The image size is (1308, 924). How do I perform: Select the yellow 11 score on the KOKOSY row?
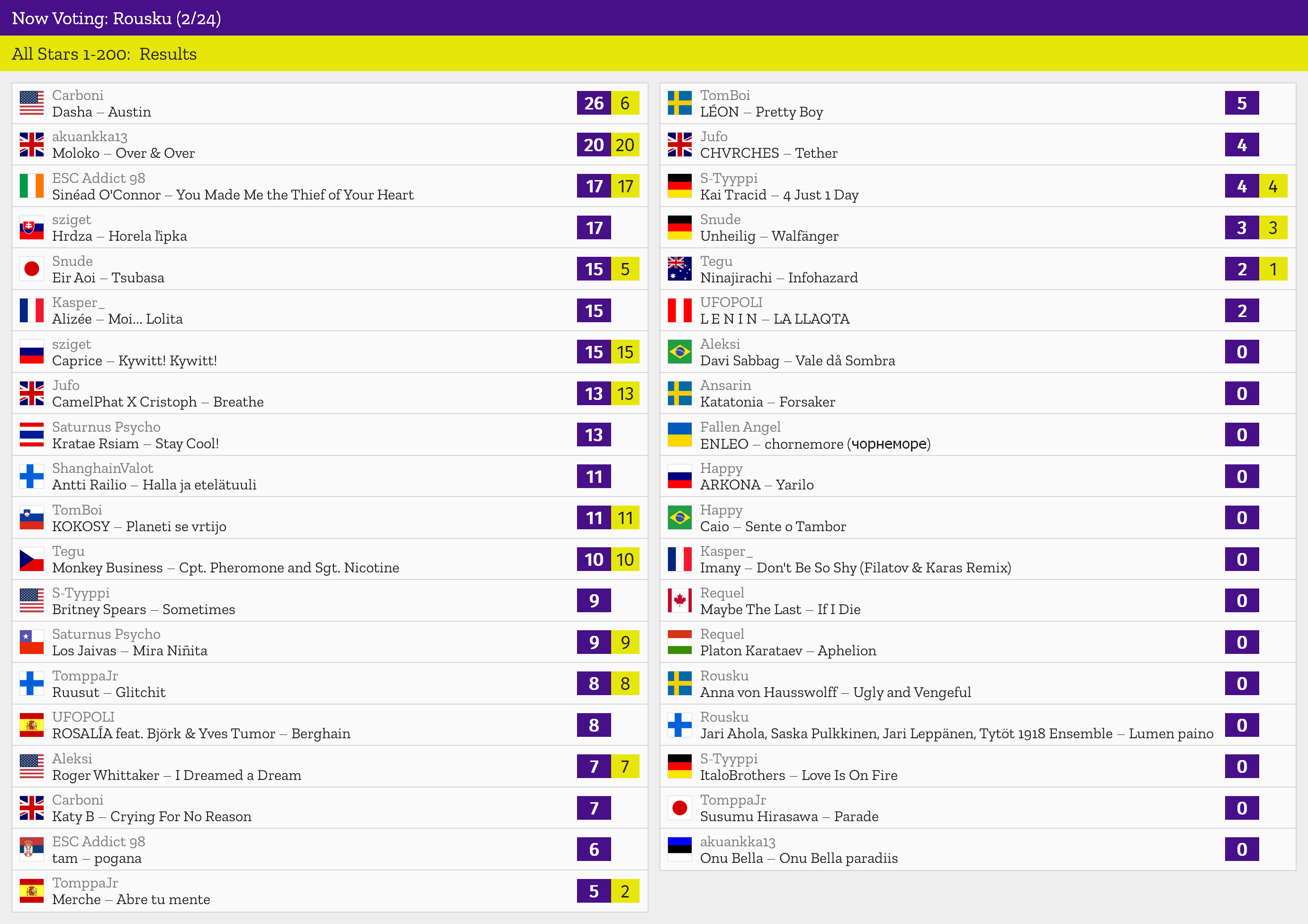click(x=625, y=518)
